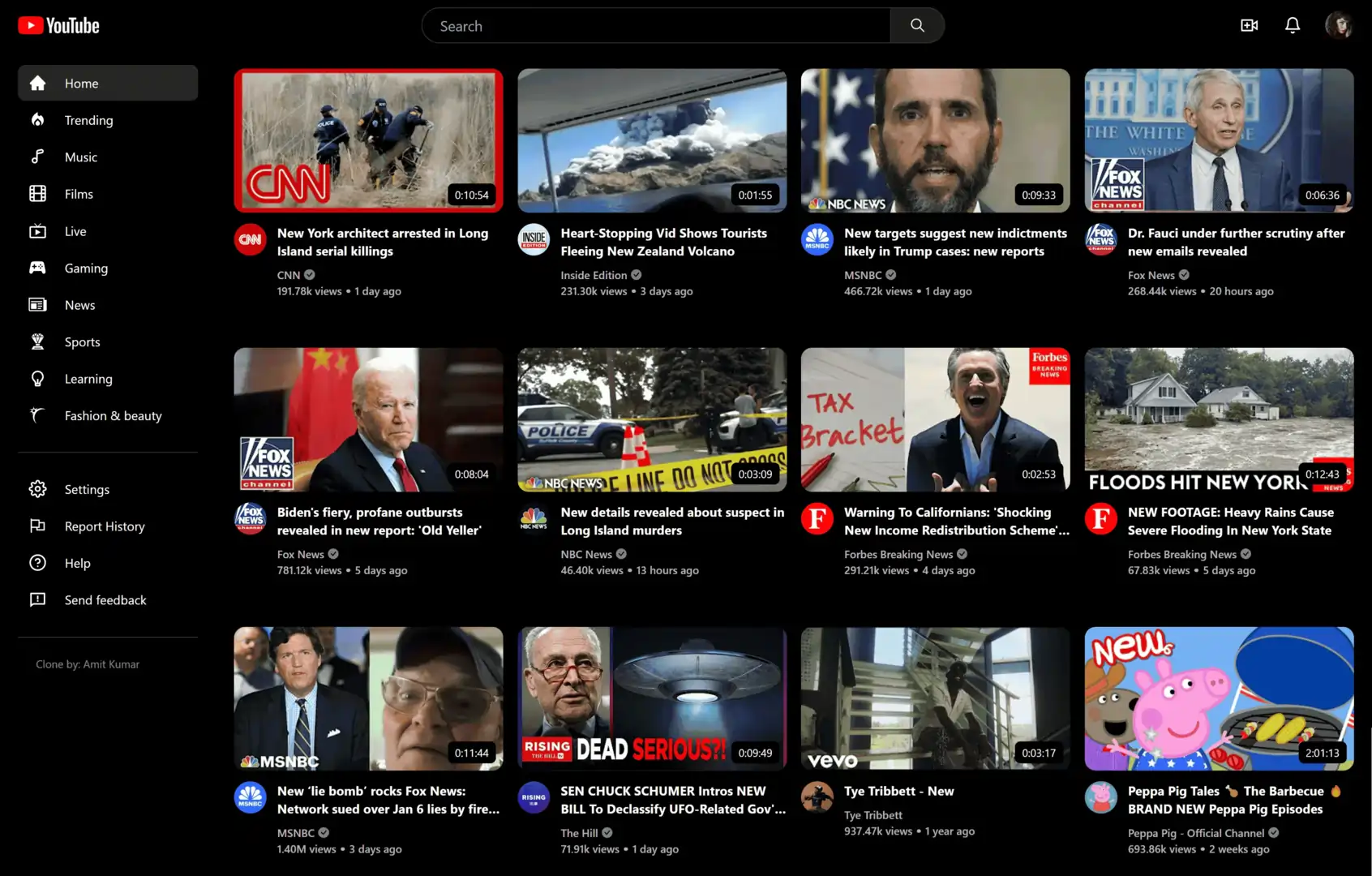1372x876 pixels.
Task: Play the CNN Long Island police thumbnail
Action: [x=368, y=140]
